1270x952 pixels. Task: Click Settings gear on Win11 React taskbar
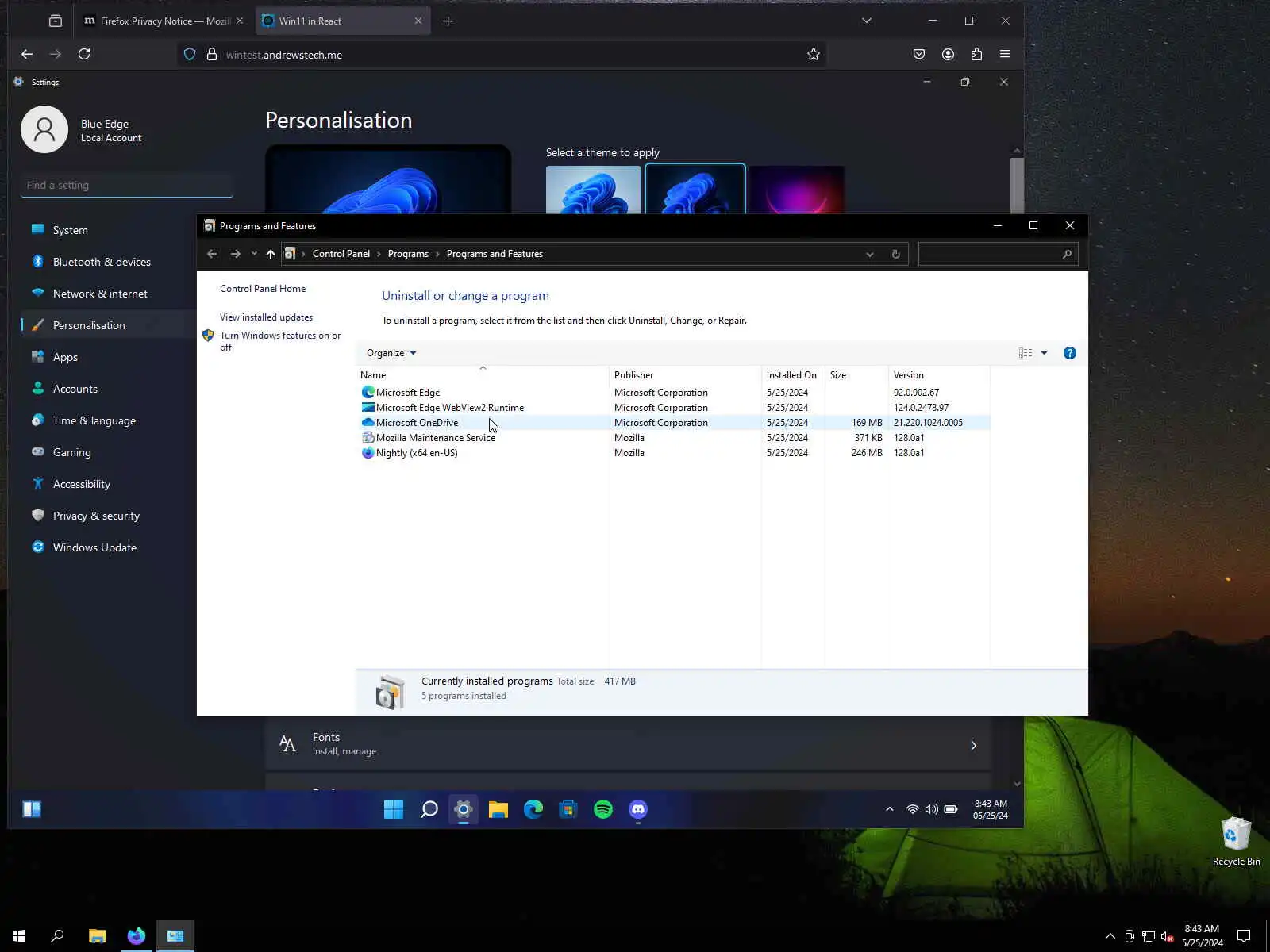[x=464, y=809]
